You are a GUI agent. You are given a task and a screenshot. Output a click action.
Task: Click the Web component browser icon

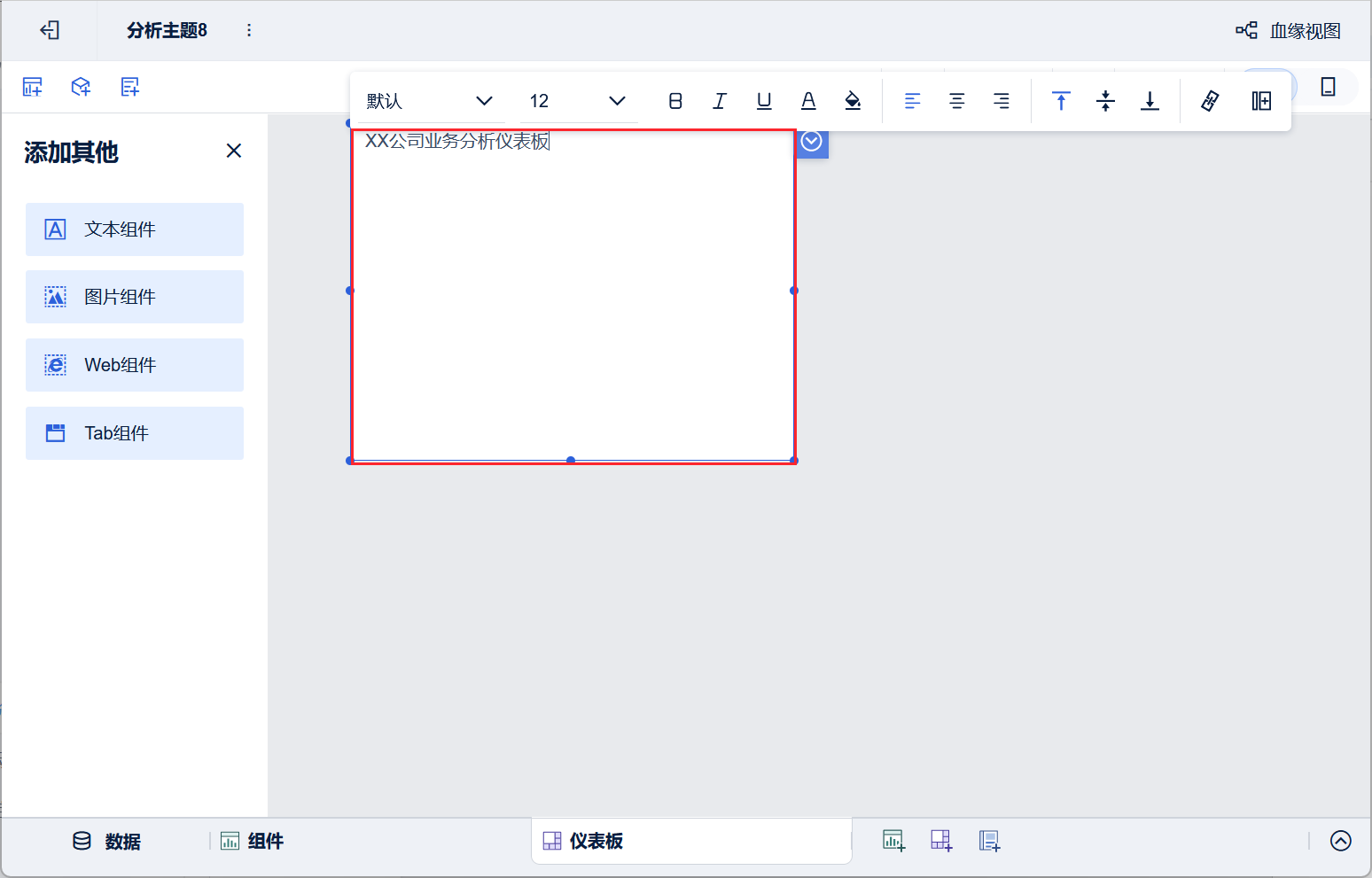pos(55,365)
